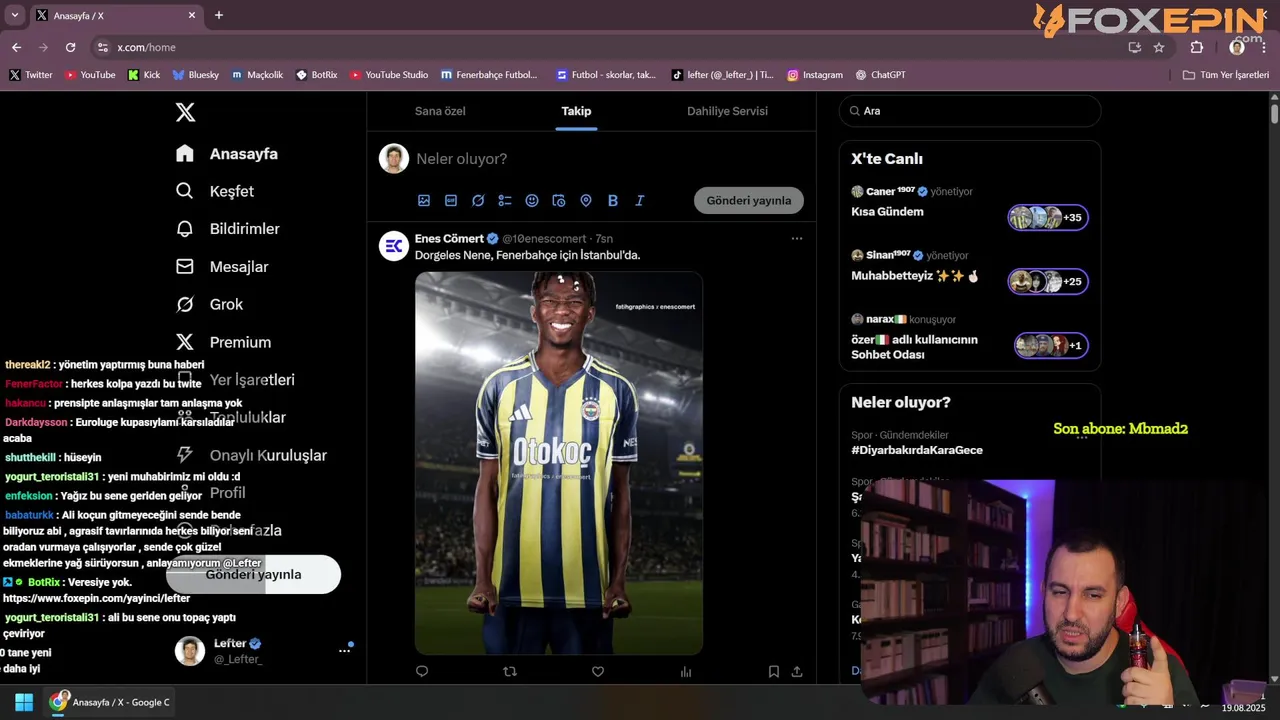This screenshot has height=720, width=1280.
Task: Open the Chrome menu three dots
Action: coord(1264,47)
